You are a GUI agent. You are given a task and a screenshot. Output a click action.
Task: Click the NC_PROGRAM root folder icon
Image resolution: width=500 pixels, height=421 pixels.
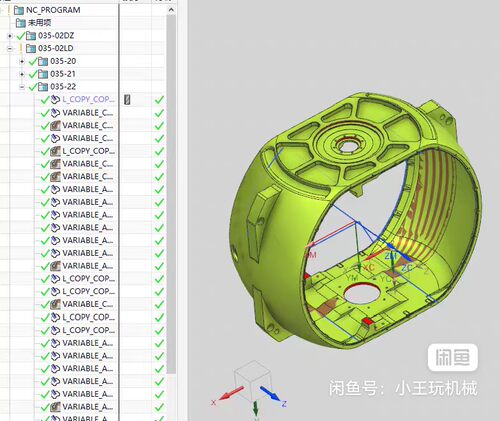(19, 10)
